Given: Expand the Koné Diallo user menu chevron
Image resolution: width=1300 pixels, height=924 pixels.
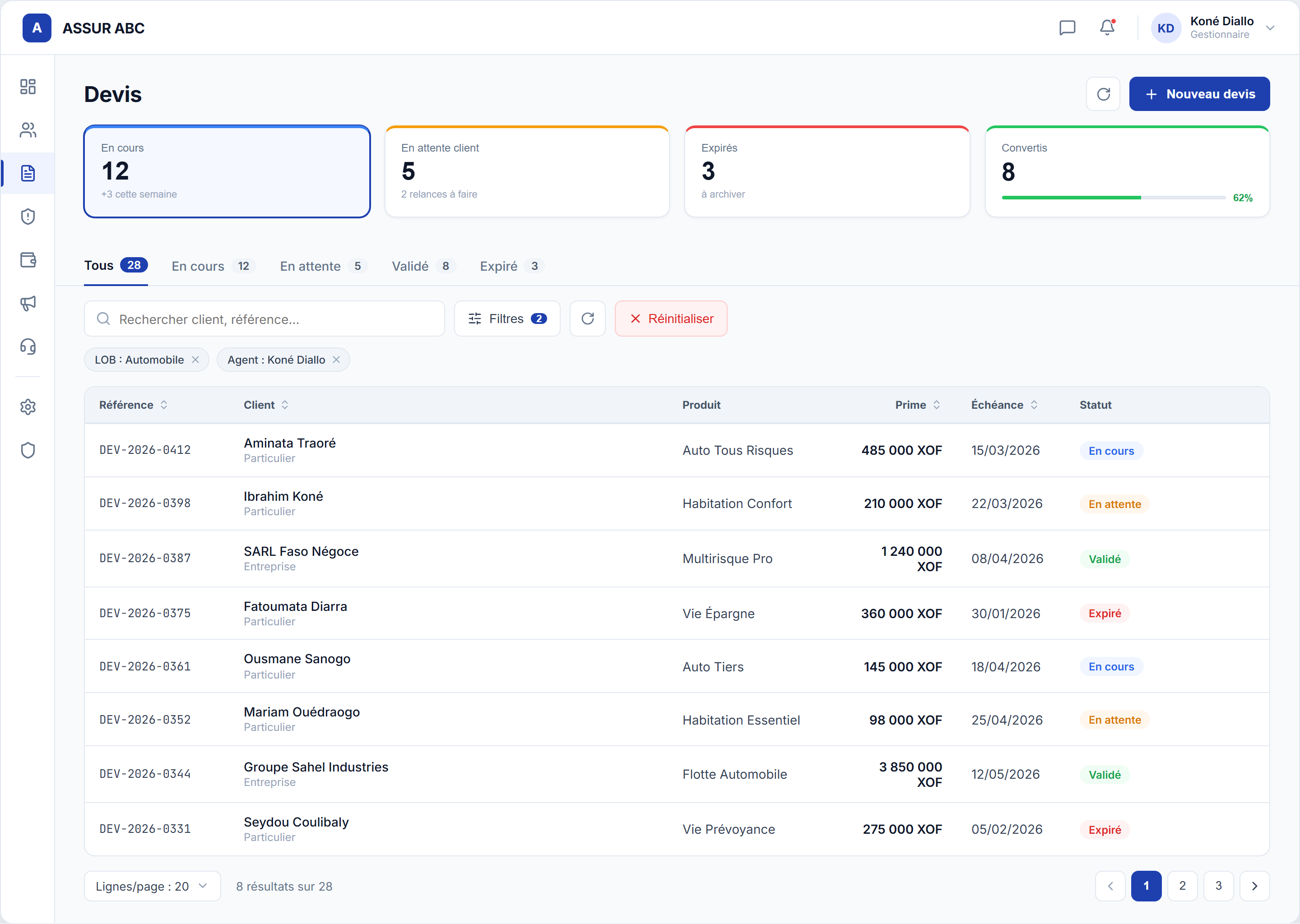Looking at the screenshot, I should tap(1270, 28).
